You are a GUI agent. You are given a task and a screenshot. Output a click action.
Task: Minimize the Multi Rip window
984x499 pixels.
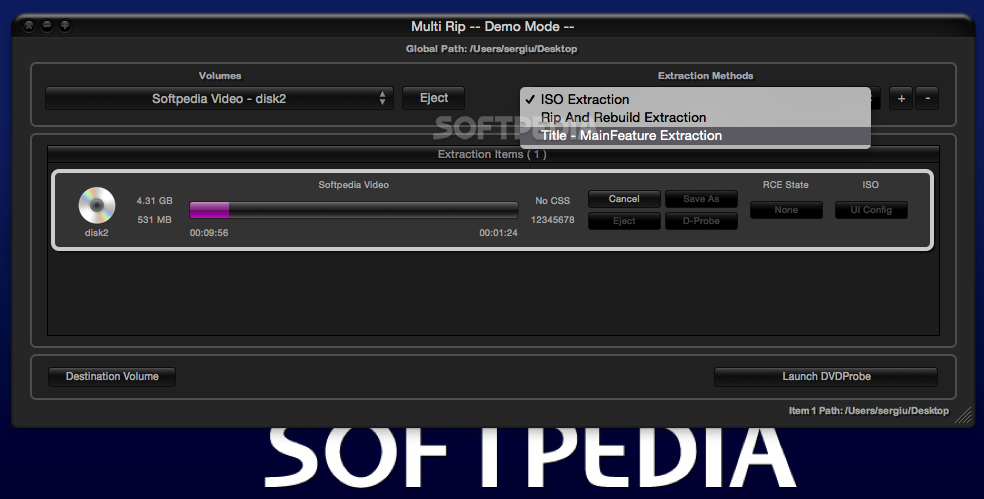[x=46, y=26]
